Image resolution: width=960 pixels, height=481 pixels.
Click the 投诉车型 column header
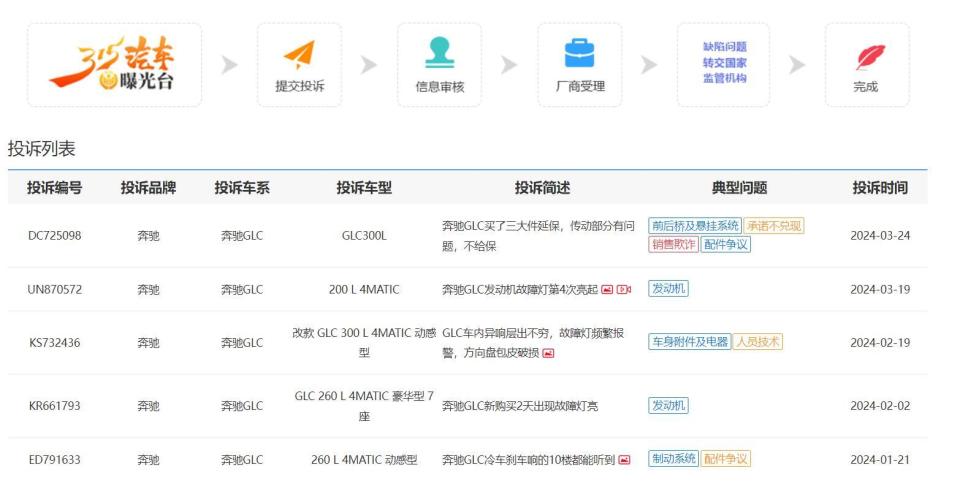tap(364, 188)
